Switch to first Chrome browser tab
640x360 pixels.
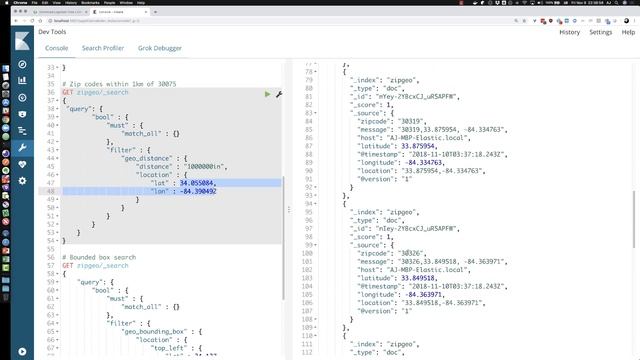click(x=60, y=12)
